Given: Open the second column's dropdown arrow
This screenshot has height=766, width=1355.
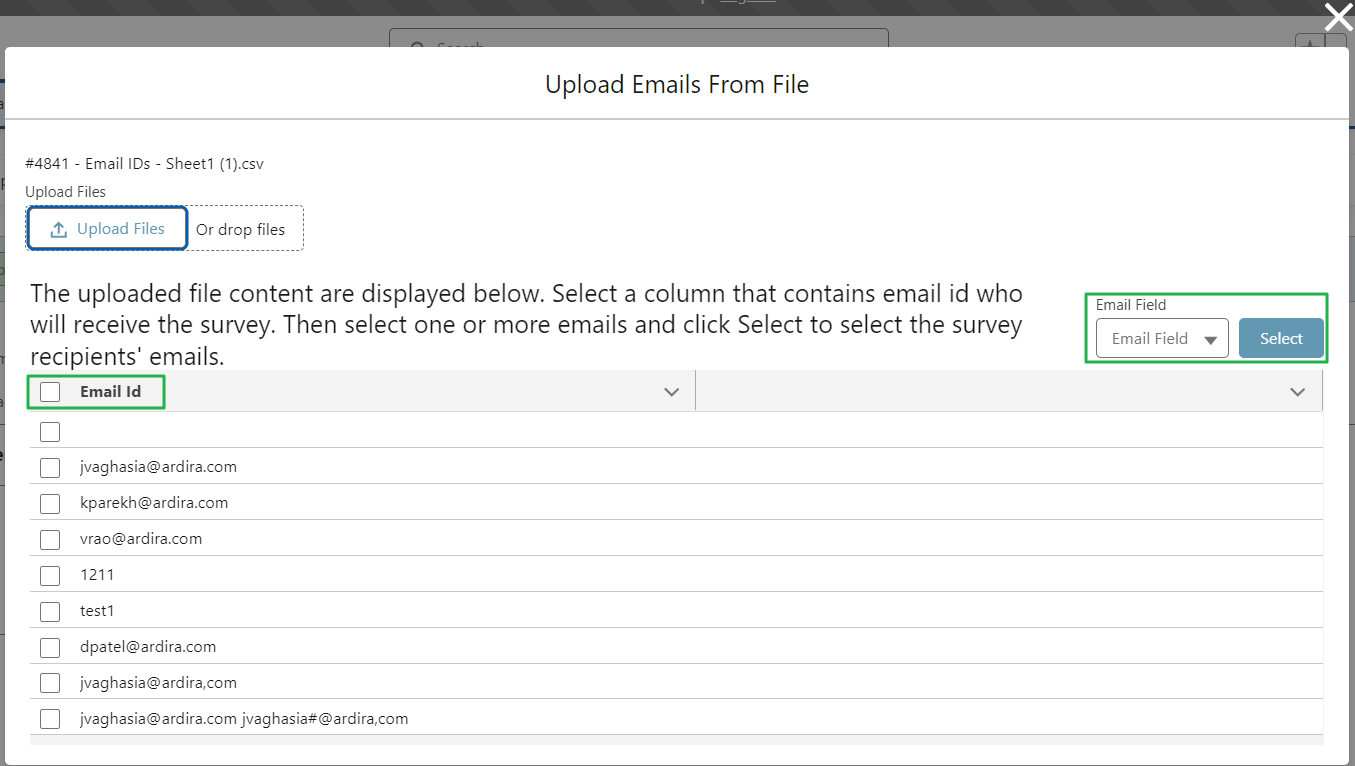Looking at the screenshot, I should [x=1297, y=392].
